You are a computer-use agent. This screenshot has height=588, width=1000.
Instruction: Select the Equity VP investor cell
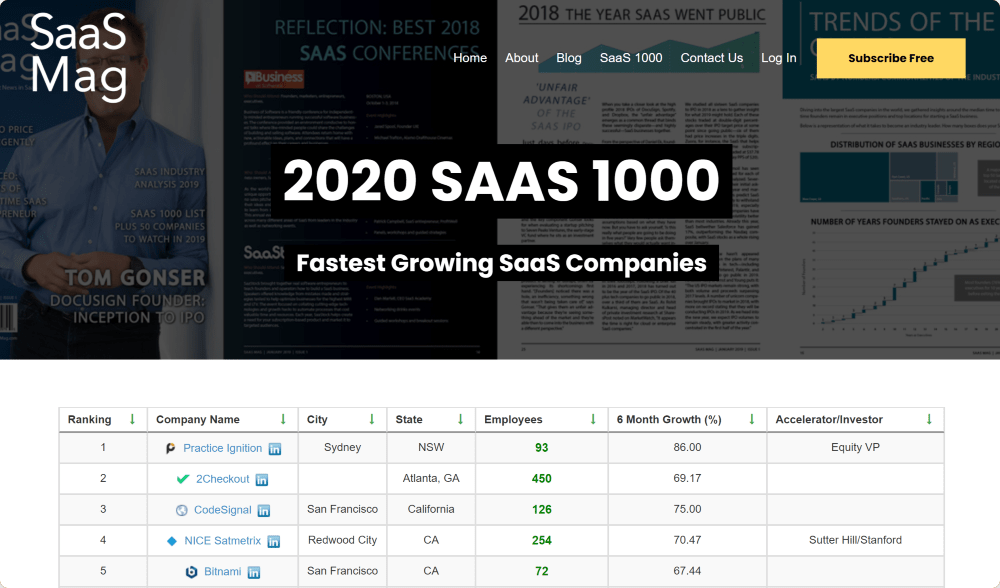point(855,448)
